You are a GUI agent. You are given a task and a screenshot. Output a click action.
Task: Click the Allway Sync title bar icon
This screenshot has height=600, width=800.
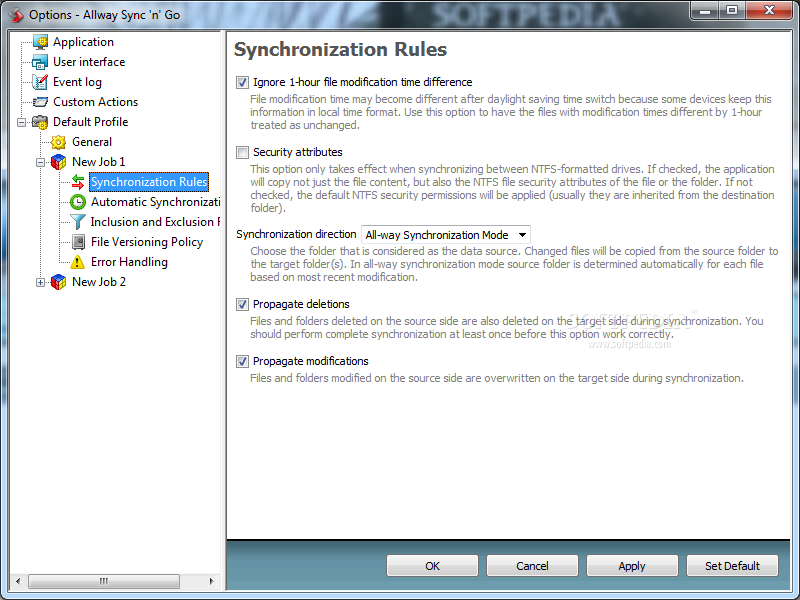point(16,15)
